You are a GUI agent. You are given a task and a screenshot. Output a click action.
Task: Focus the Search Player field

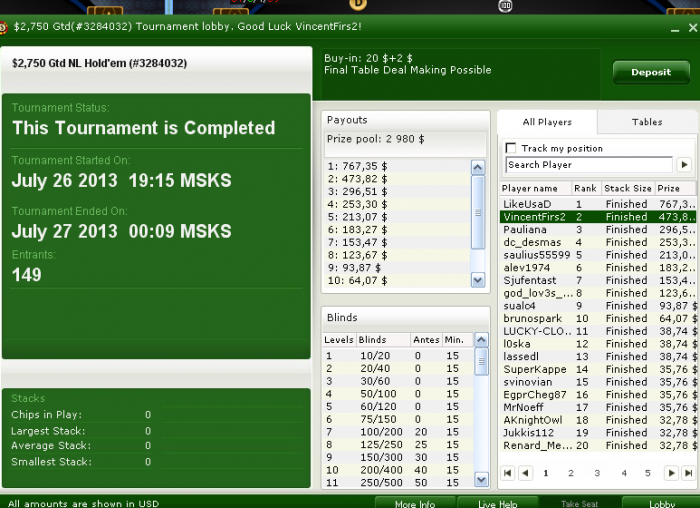point(589,165)
